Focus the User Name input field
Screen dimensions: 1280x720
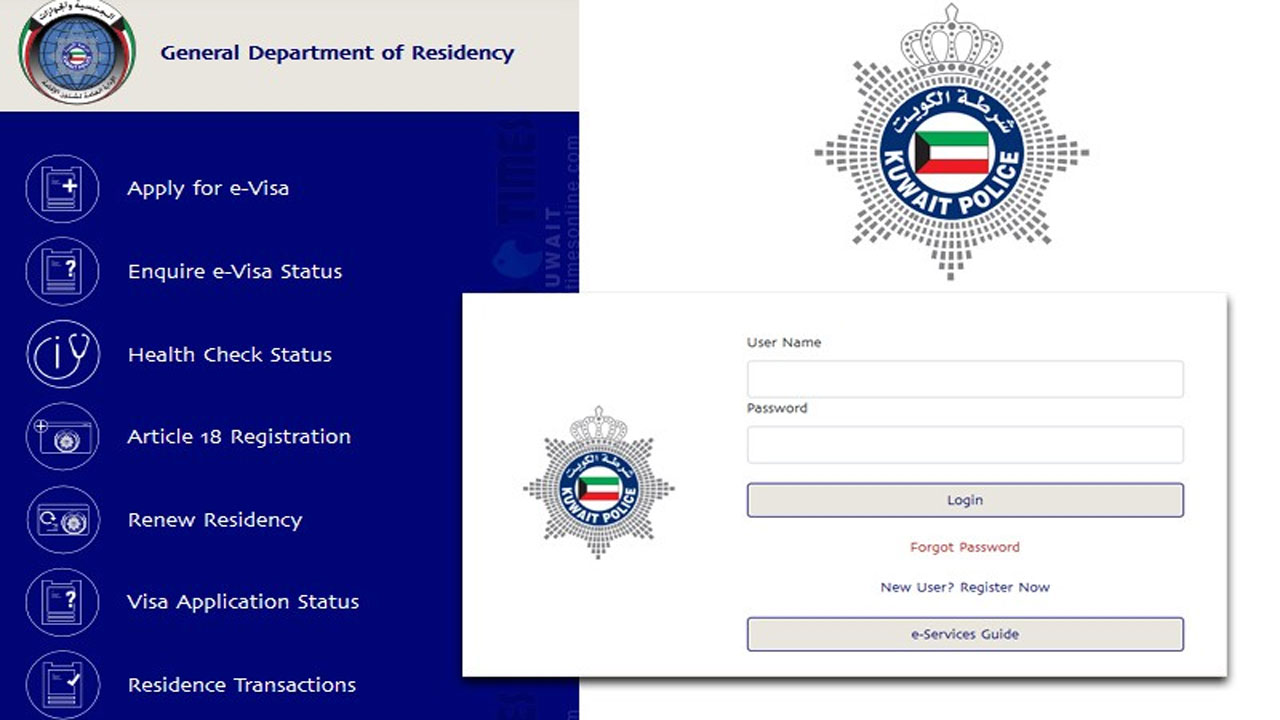(x=965, y=379)
